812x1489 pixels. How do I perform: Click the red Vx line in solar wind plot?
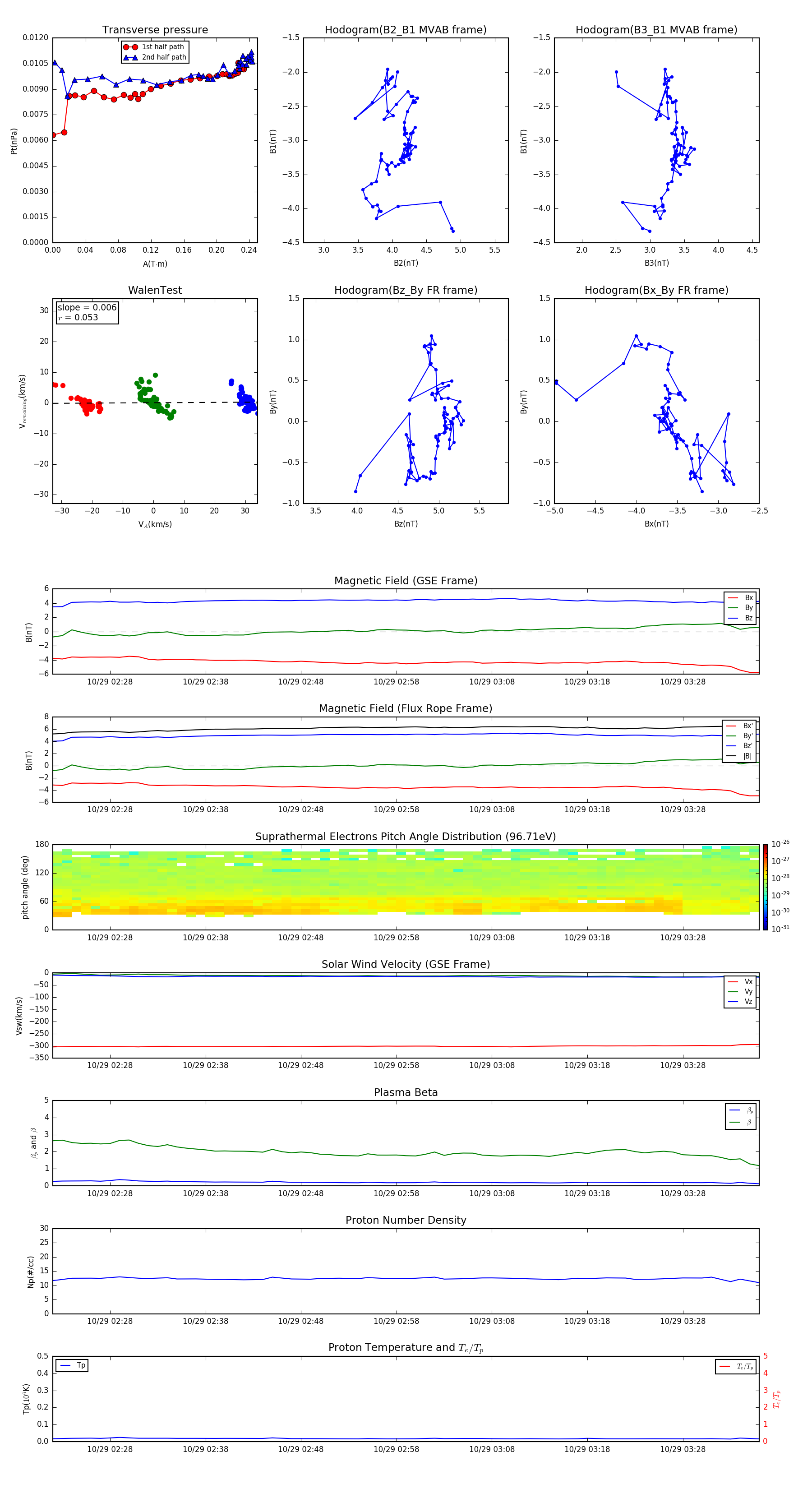tap(406, 1046)
